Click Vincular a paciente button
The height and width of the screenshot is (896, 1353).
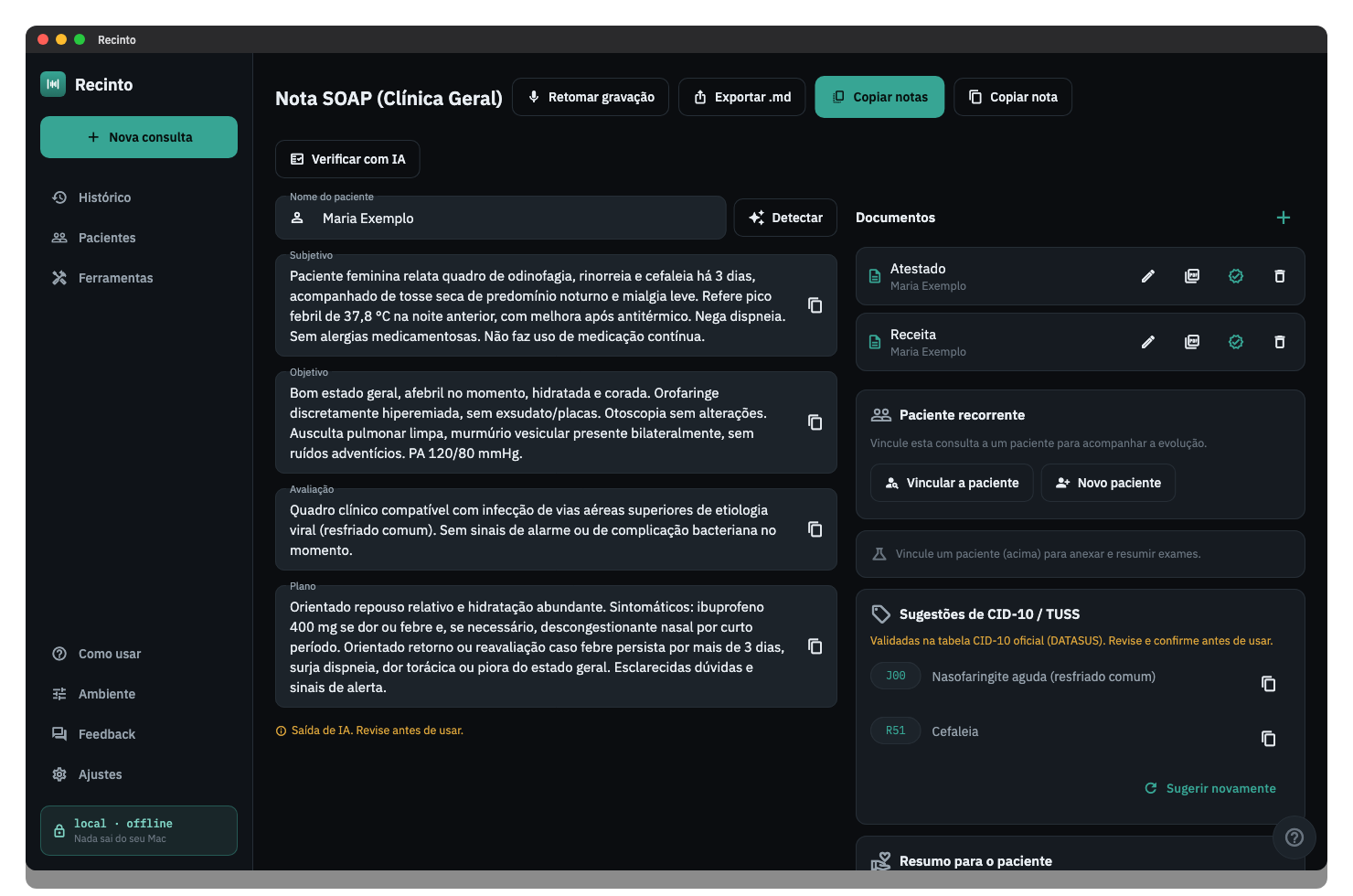click(952, 483)
